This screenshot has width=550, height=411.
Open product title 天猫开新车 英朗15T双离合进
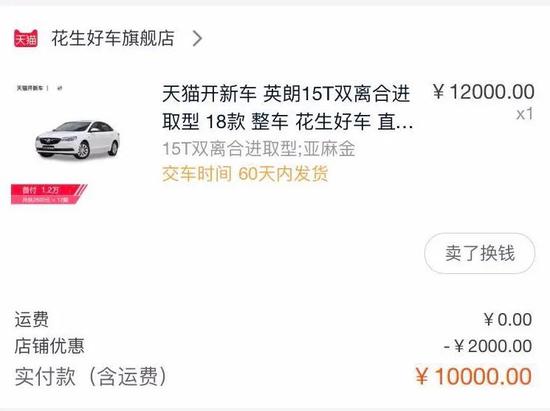pyautogui.click(x=286, y=94)
